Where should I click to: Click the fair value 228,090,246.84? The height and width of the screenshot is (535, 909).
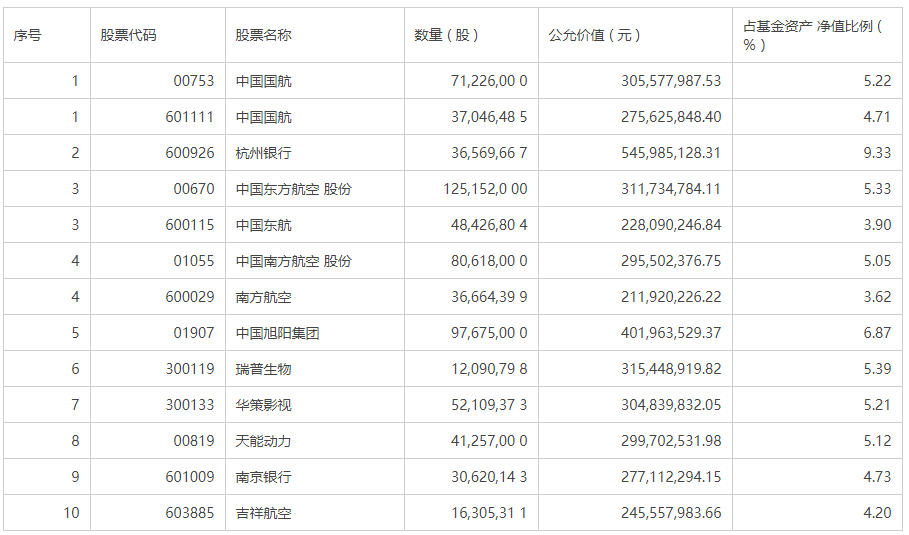point(671,225)
